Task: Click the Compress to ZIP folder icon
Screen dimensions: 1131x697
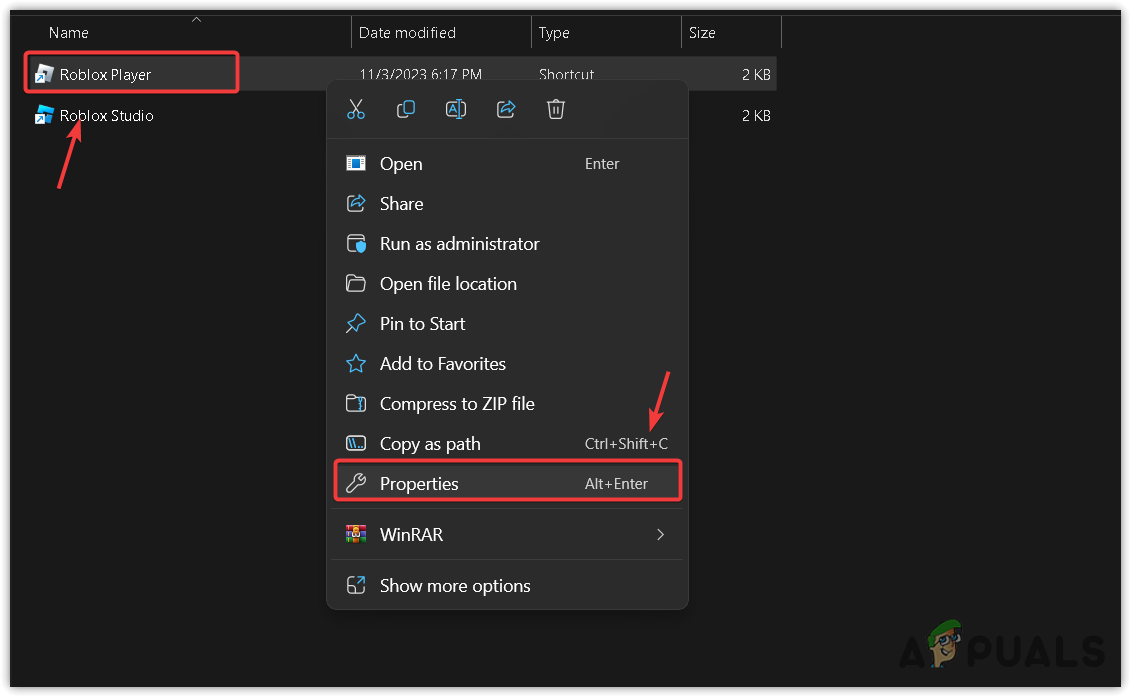Action: pyautogui.click(x=356, y=403)
